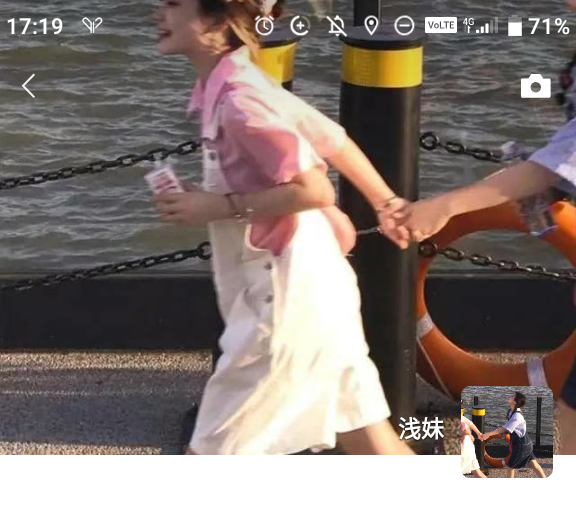
Task: Tap the muted bell notification icon
Action: [336, 26]
